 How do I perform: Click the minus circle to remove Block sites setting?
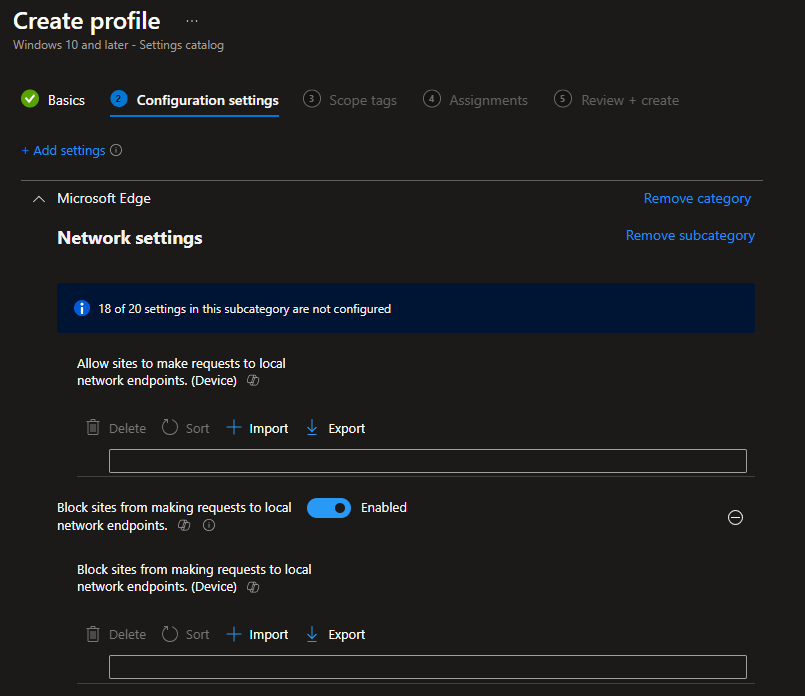point(735,517)
